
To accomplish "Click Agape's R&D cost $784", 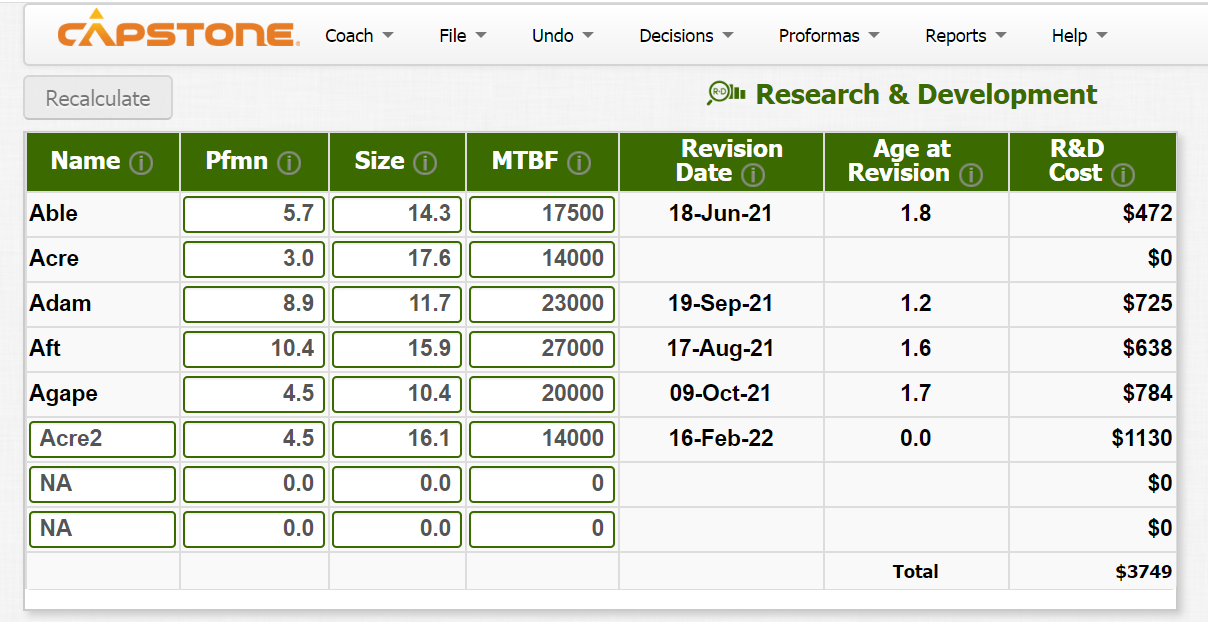I will point(1147,394).
